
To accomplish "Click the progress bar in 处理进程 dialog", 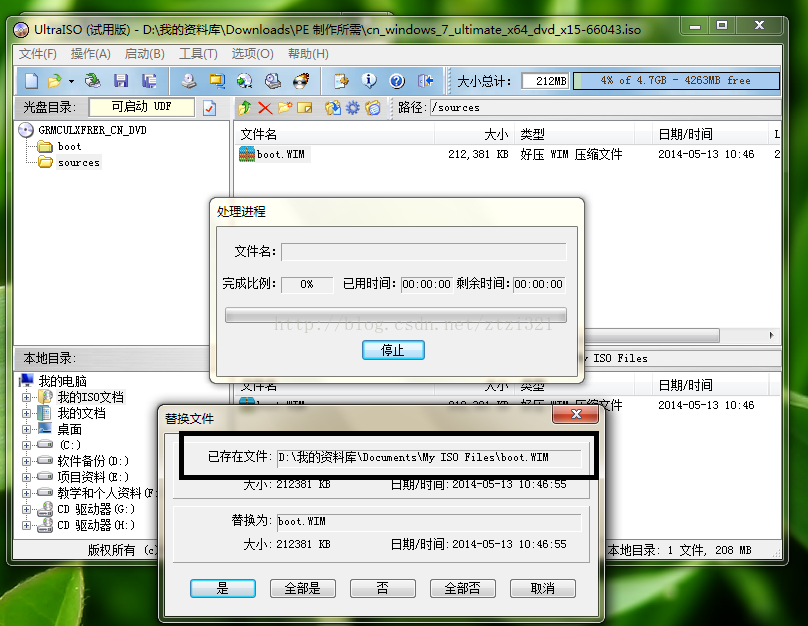I will pos(396,315).
